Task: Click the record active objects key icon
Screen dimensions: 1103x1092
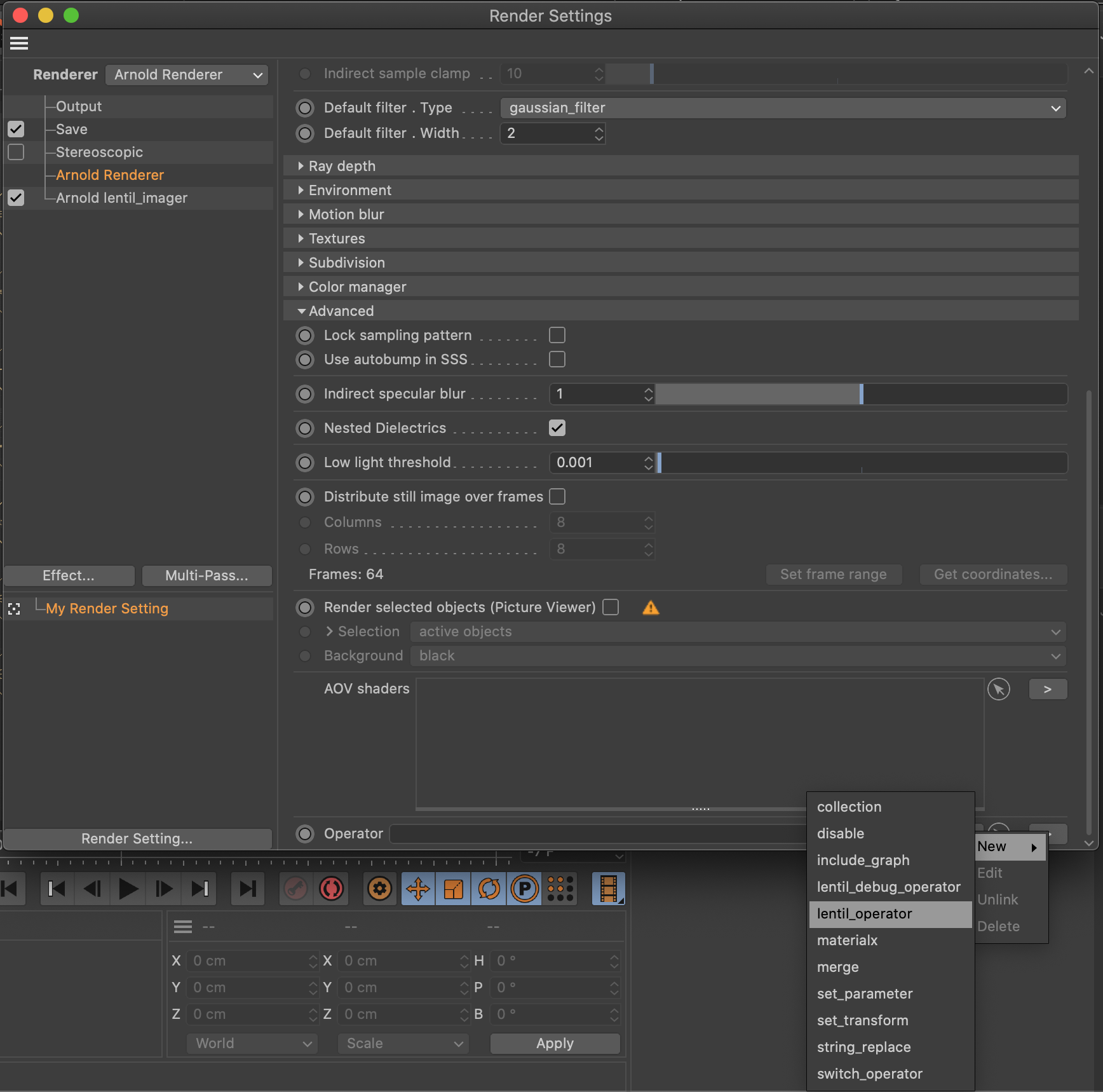Action: click(x=296, y=889)
